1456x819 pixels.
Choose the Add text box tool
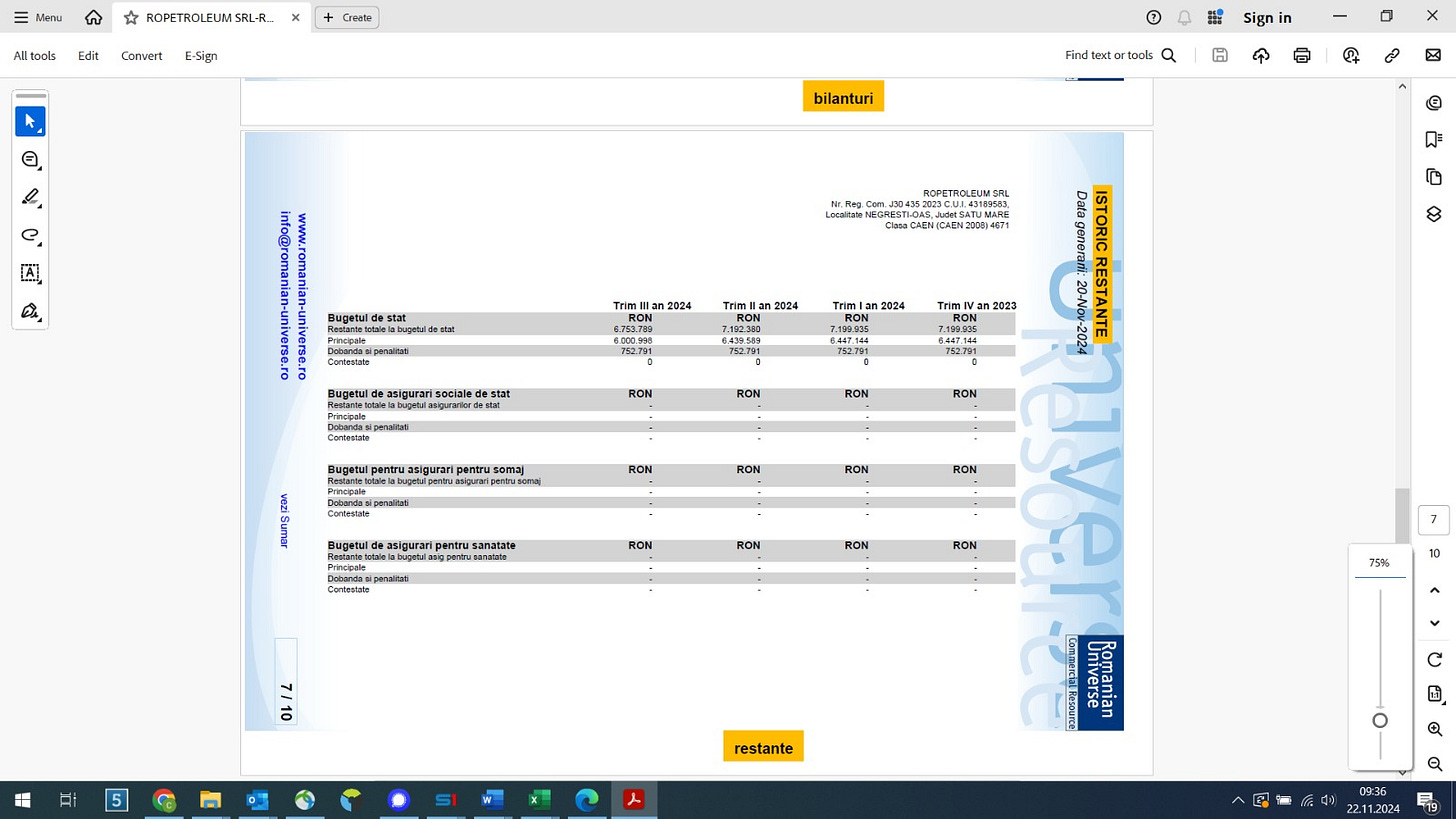pyautogui.click(x=30, y=273)
